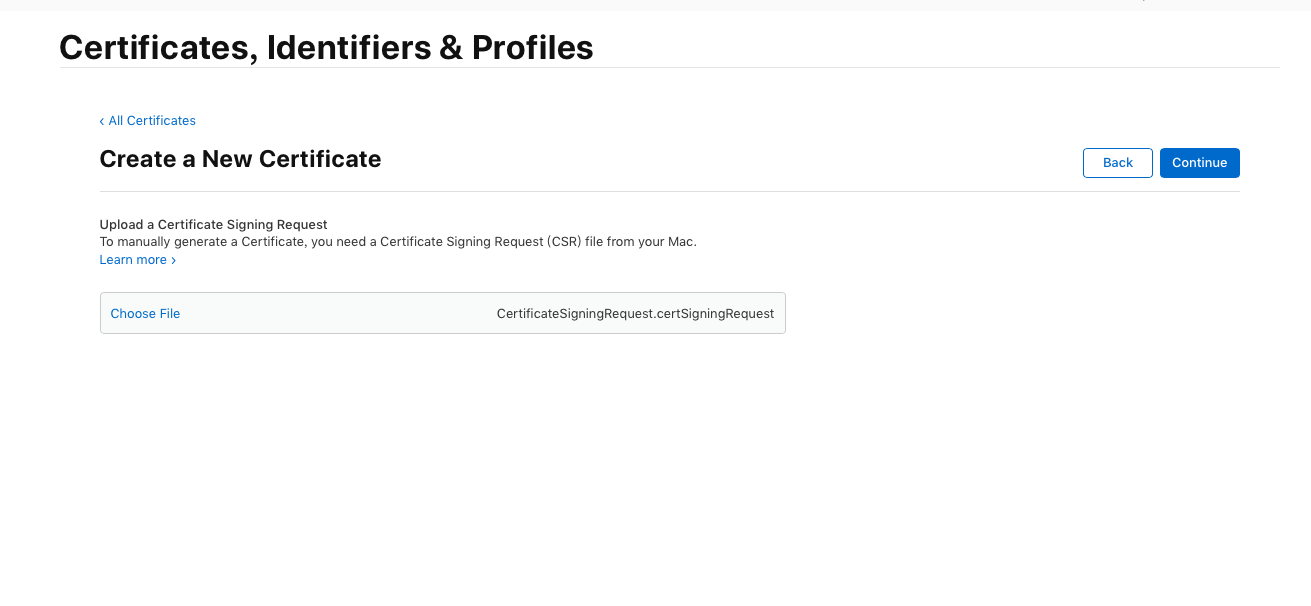Viewport: 1311px width, 606px height.
Task: Click Upload a Certificate Signing Request subheading
Action: coord(213,225)
